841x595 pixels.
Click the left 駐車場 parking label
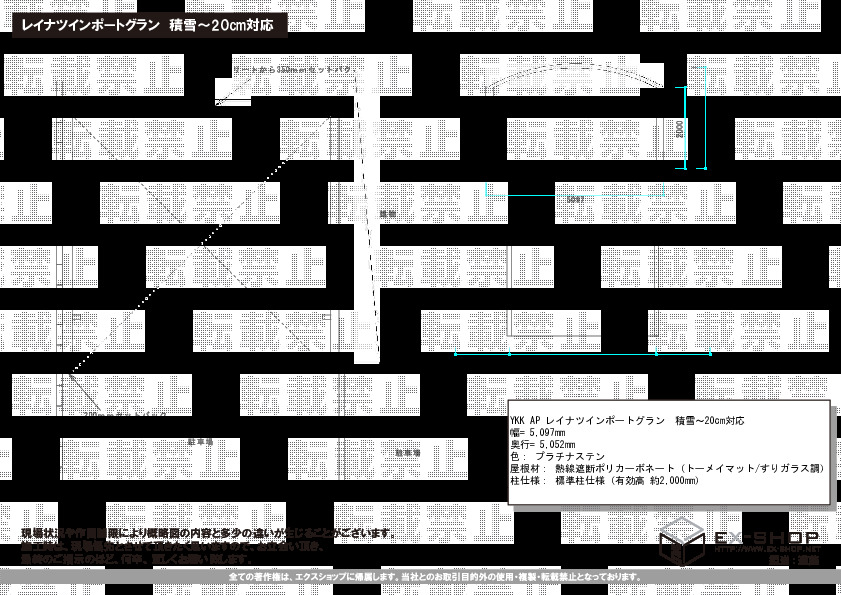(x=200, y=441)
